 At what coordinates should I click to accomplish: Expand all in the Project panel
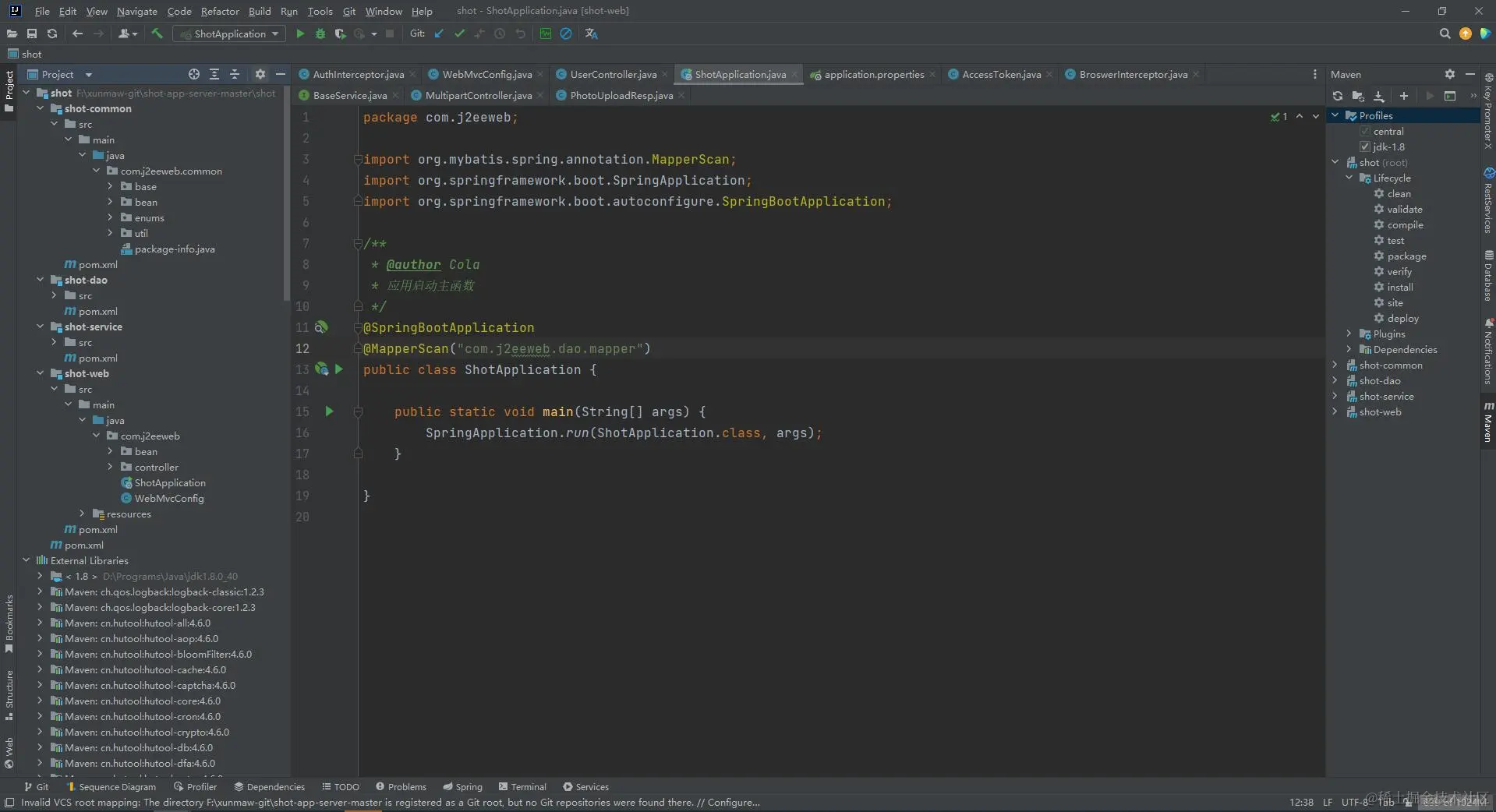coord(214,74)
